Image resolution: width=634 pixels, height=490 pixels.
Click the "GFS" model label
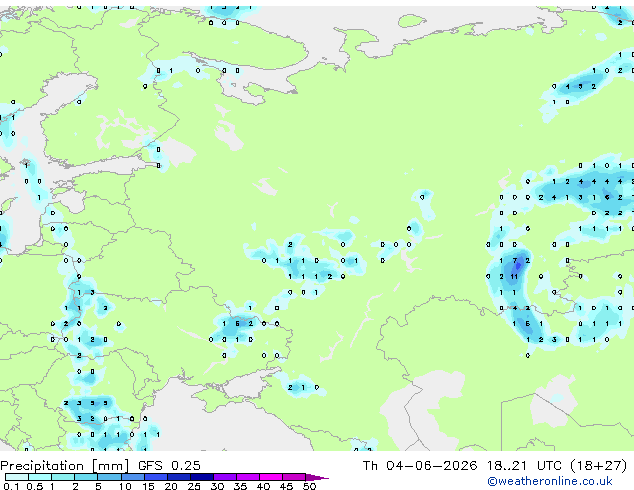[x=150, y=466]
